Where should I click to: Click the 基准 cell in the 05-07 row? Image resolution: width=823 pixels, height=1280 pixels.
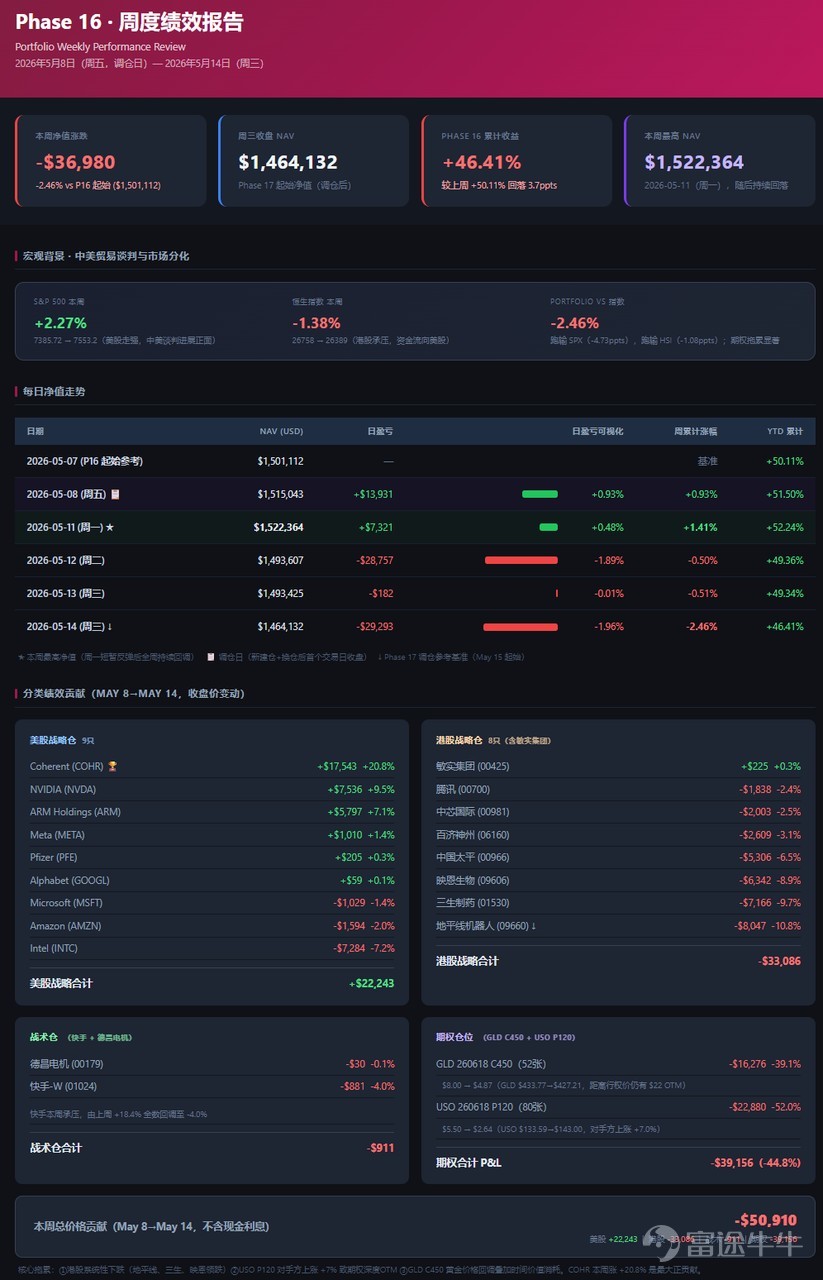click(x=708, y=461)
